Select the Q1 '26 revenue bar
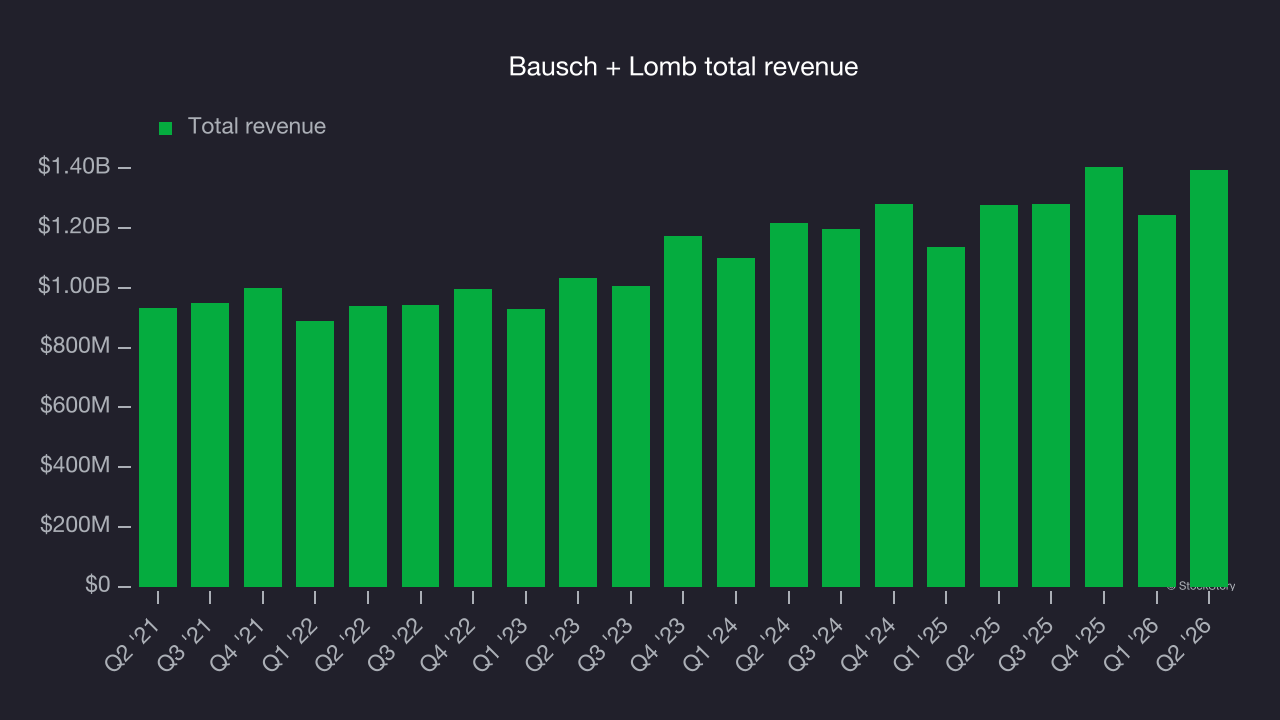This screenshot has width=1280, height=720. coord(1157,401)
